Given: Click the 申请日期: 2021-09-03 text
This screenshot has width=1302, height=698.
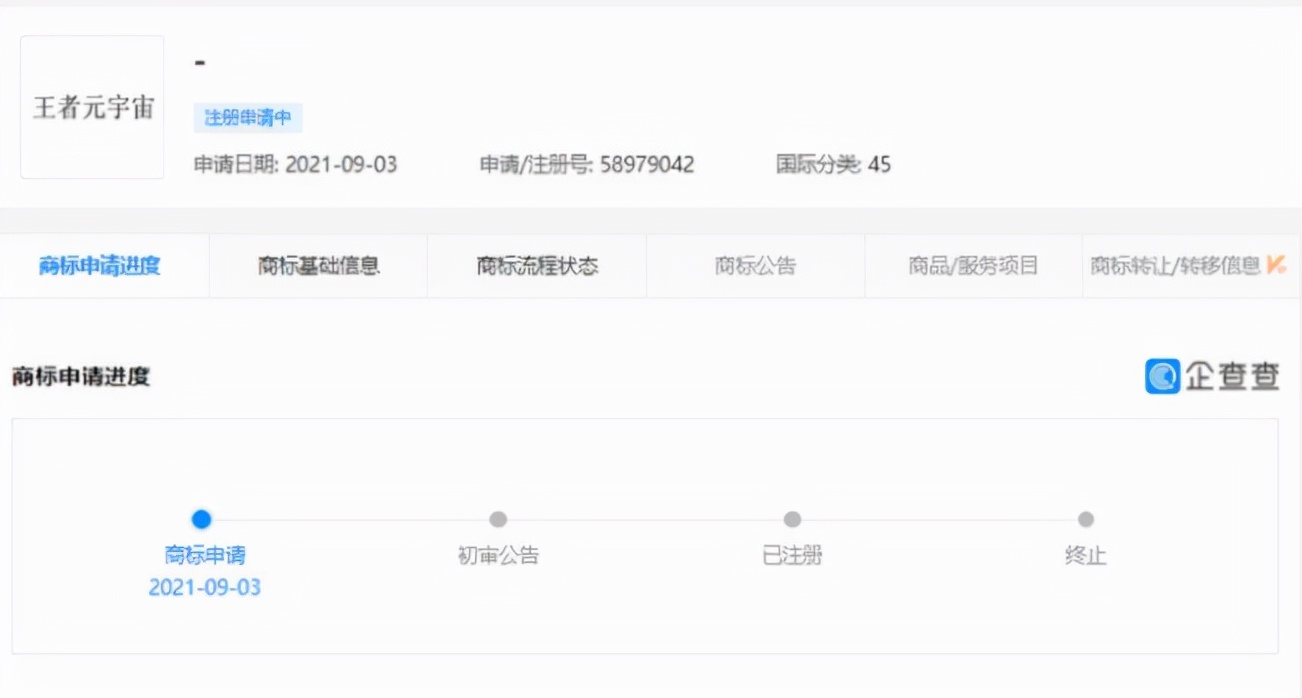Looking at the screenshot, I should click(x=295, y=165).
